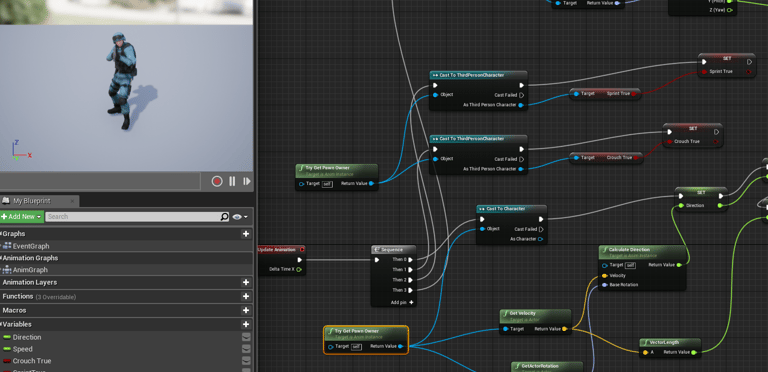
Task: Add a new variable with the plus
Action: click(x=246, y=324)
